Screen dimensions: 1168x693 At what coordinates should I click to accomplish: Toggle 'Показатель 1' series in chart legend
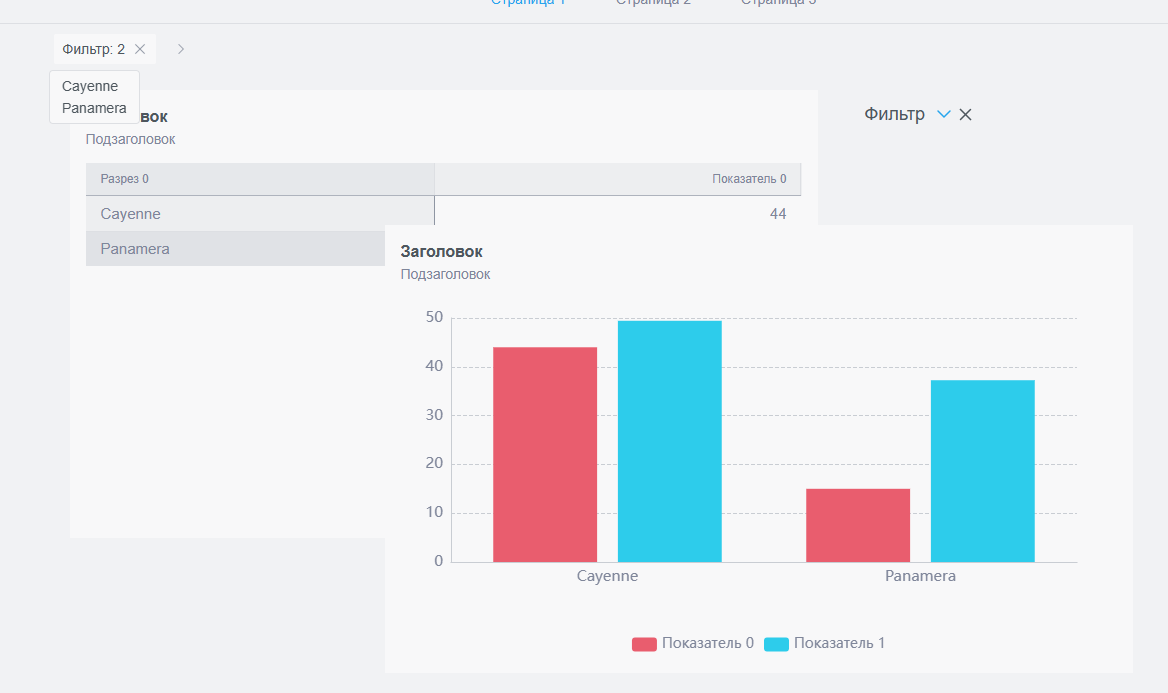(825, 643)
